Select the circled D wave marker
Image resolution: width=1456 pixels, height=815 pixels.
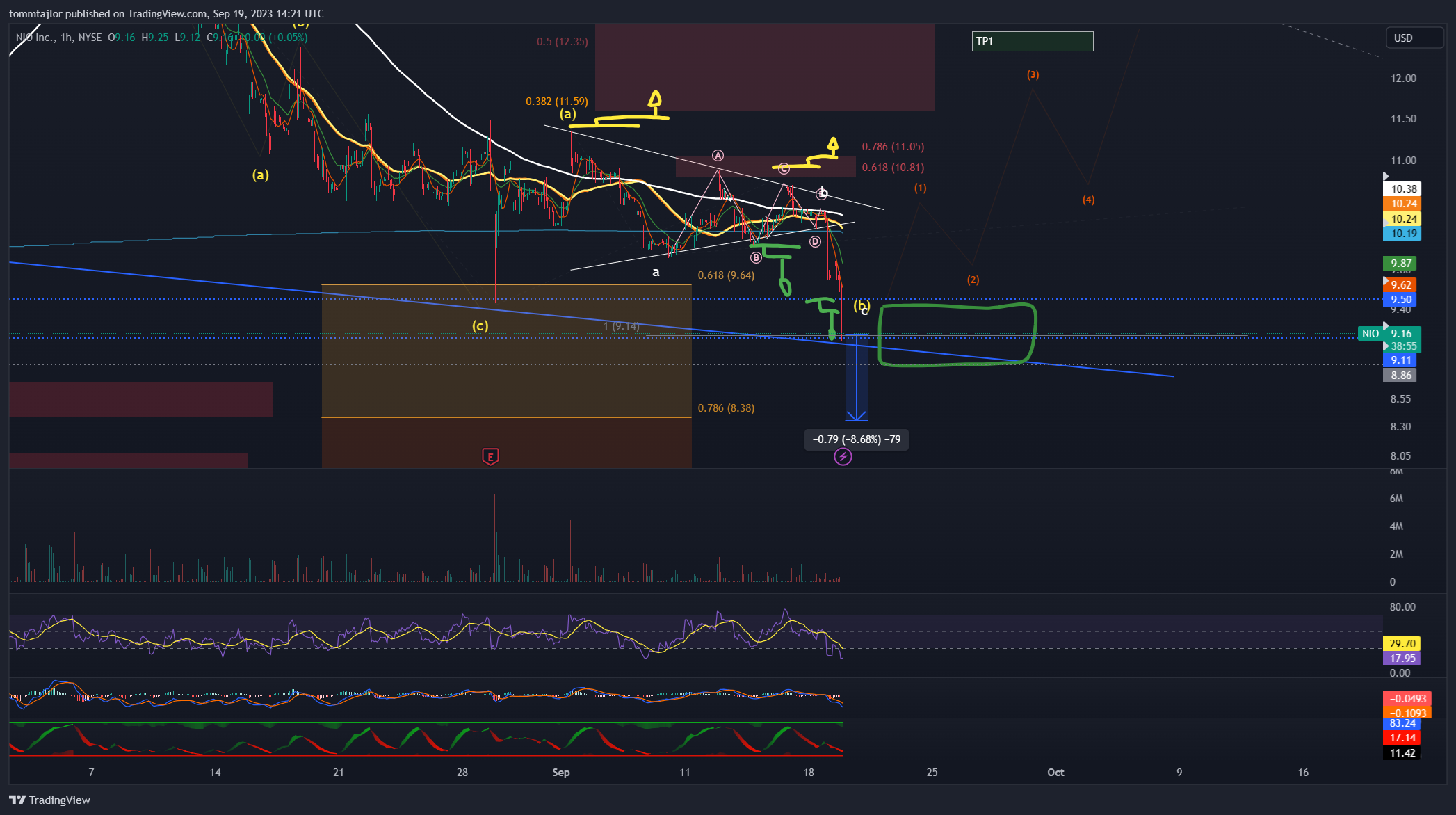815,241
